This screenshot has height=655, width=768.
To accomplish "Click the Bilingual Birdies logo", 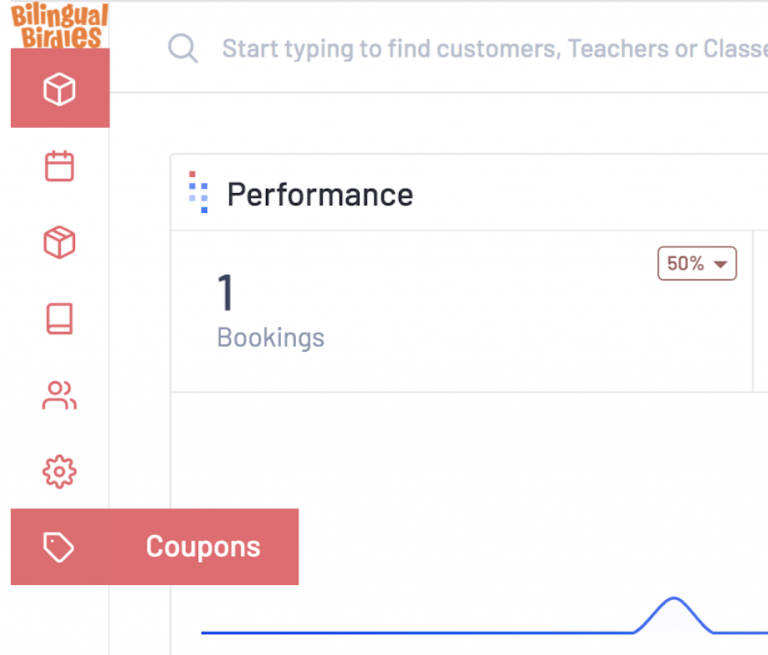I will pos(60,25).
